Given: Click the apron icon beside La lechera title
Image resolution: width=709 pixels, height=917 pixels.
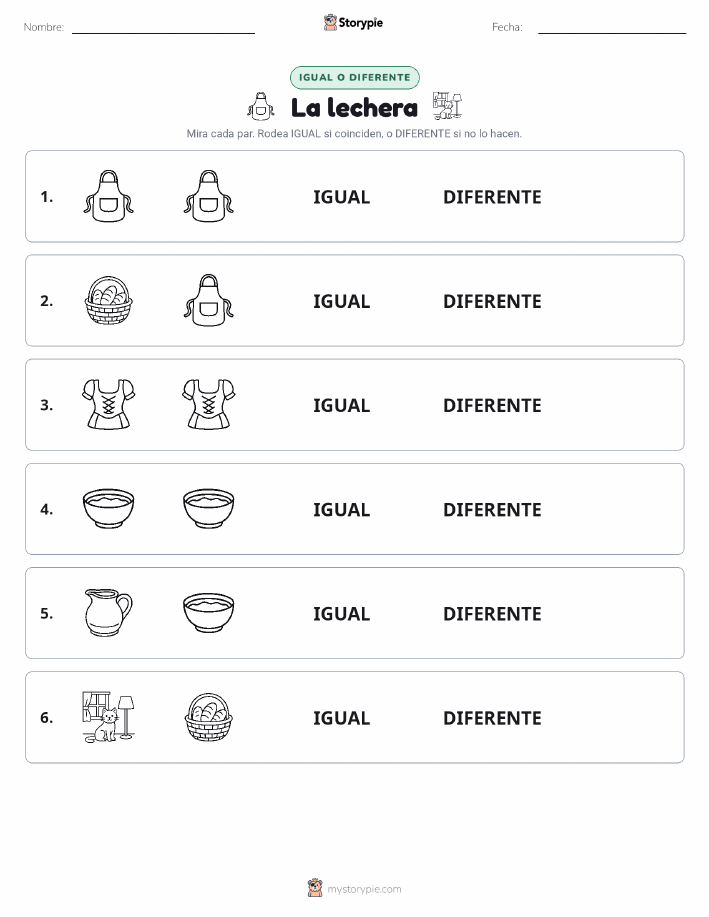Looking at the screenshot, I should [260, 106].
